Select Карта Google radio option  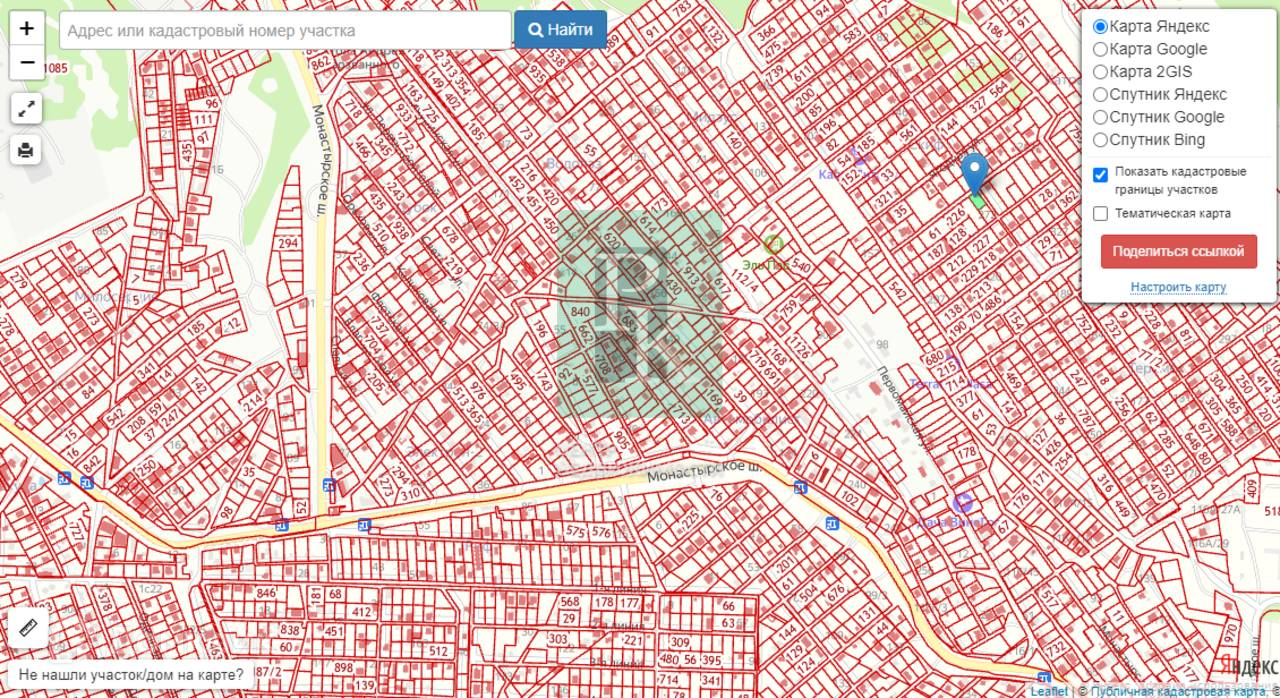(1100, 49)
